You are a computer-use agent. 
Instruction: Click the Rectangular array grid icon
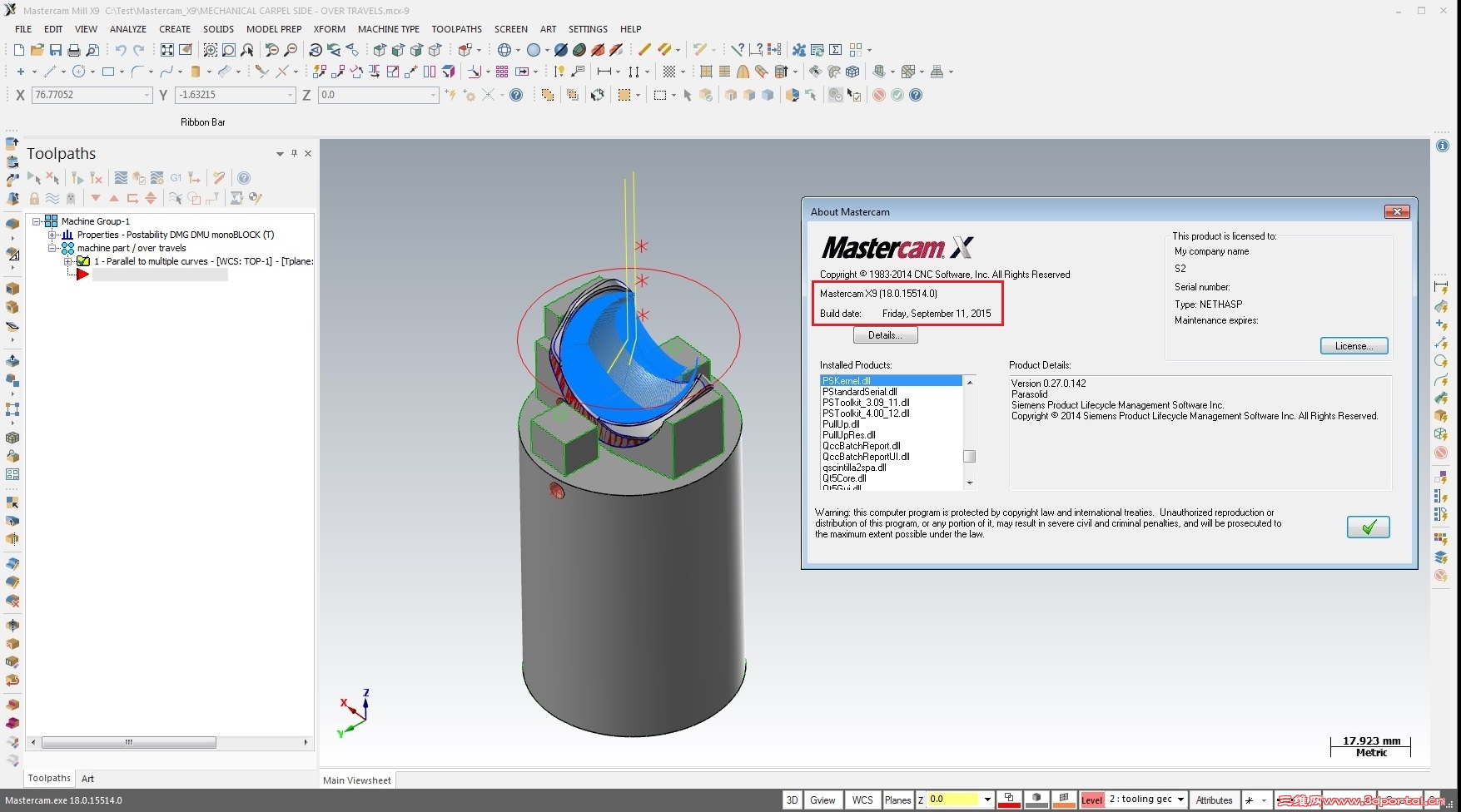(x=502, y=72)
